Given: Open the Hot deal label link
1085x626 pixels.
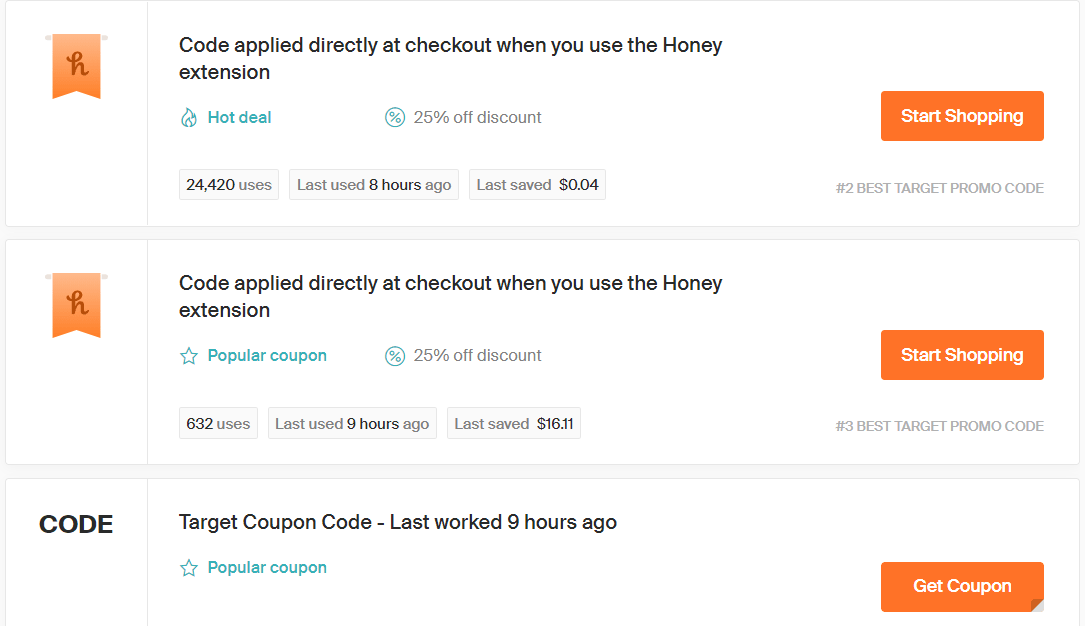Looking at the screenshot, I should tap(238, 117).
